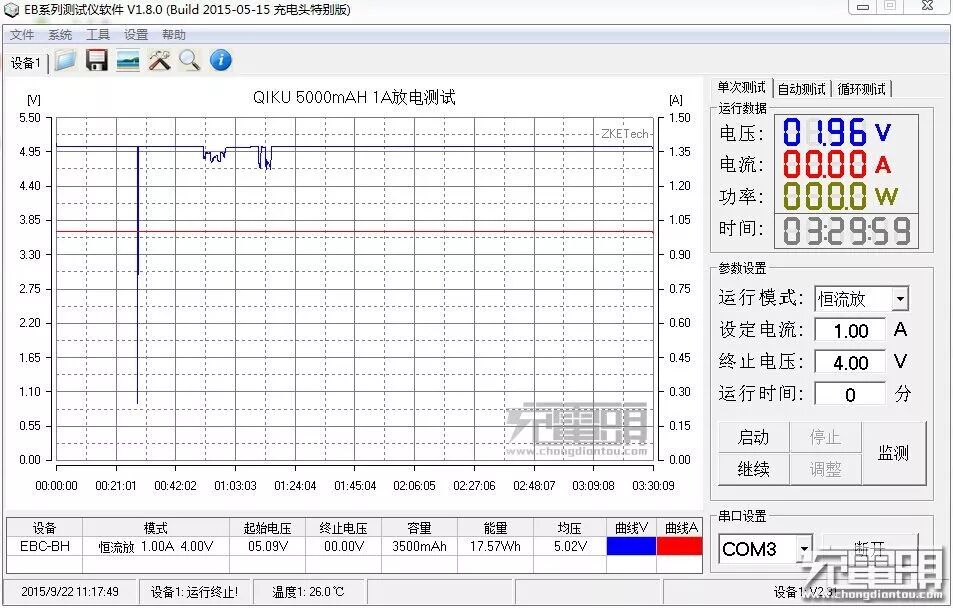Click the 17.57Wh energy cell
The image size is (953, 608).
pyautogui.click(x=495, y=546)
